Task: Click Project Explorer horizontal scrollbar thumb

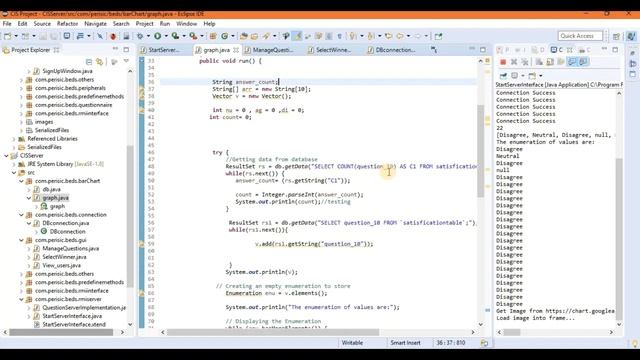Action: [x=61, y=332]
